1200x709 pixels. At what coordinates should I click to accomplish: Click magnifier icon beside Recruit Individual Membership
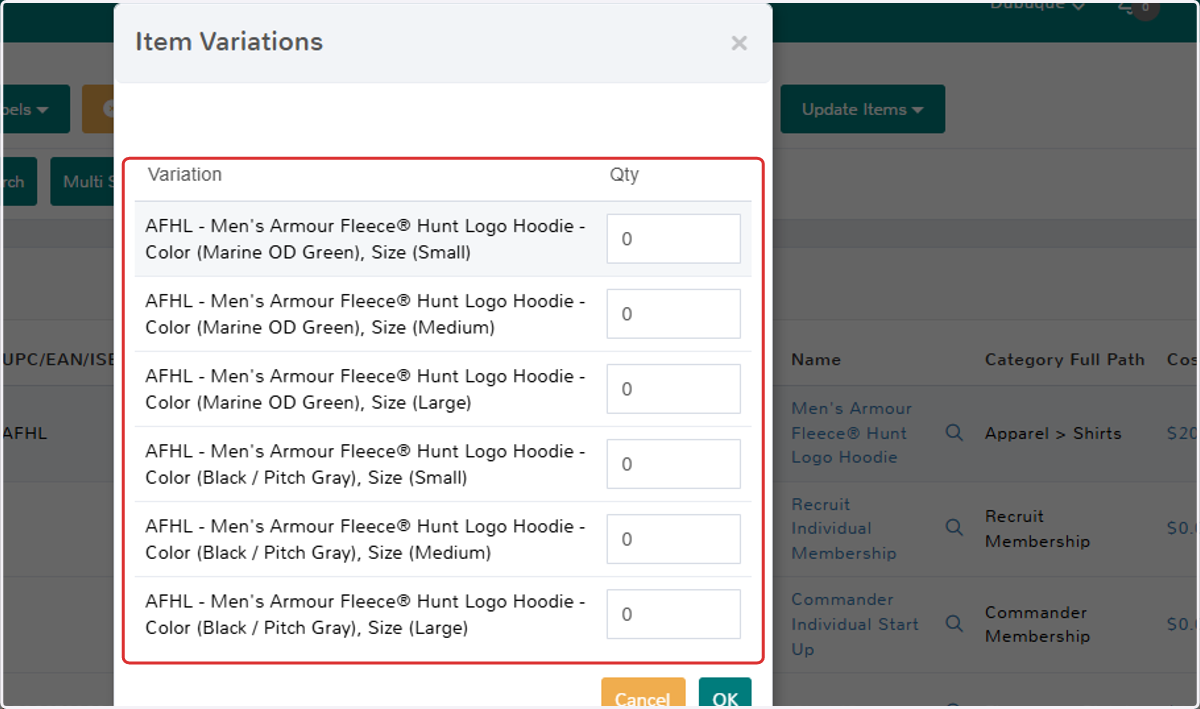pos(954,527)
